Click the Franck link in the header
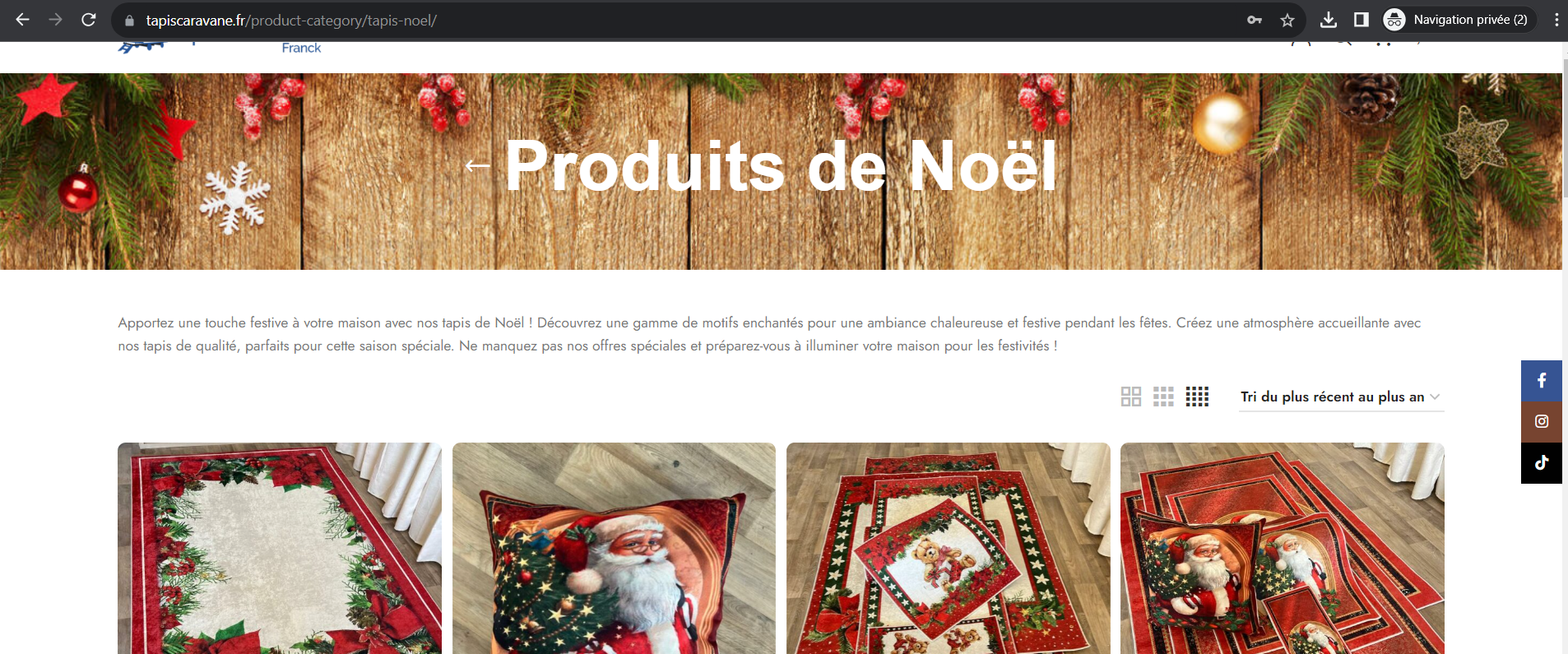The width and height of the screenshot is (1568, 654). (301, 48)
